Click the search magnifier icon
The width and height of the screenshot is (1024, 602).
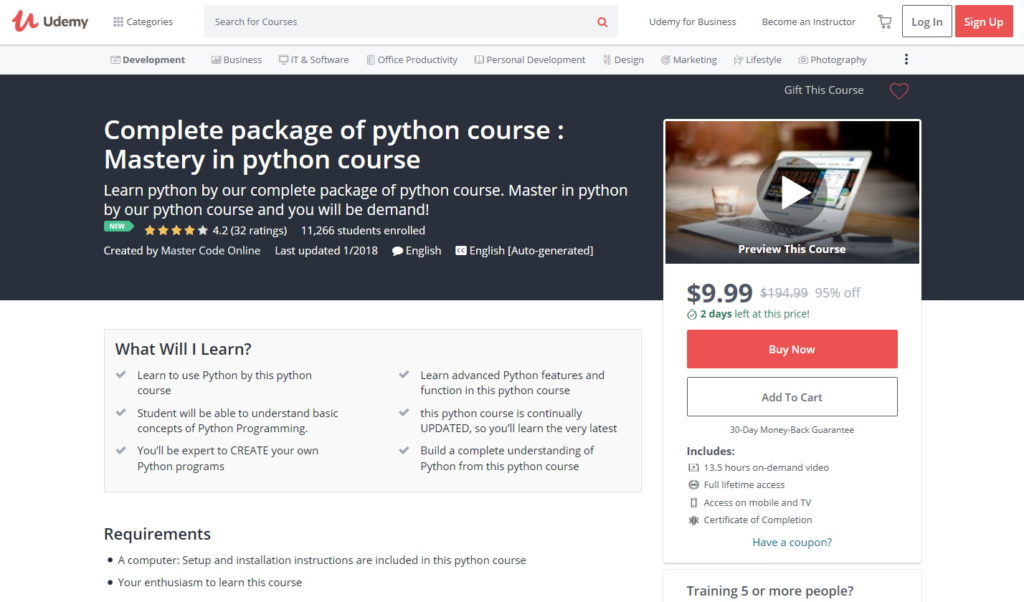[x=602, y=22]
